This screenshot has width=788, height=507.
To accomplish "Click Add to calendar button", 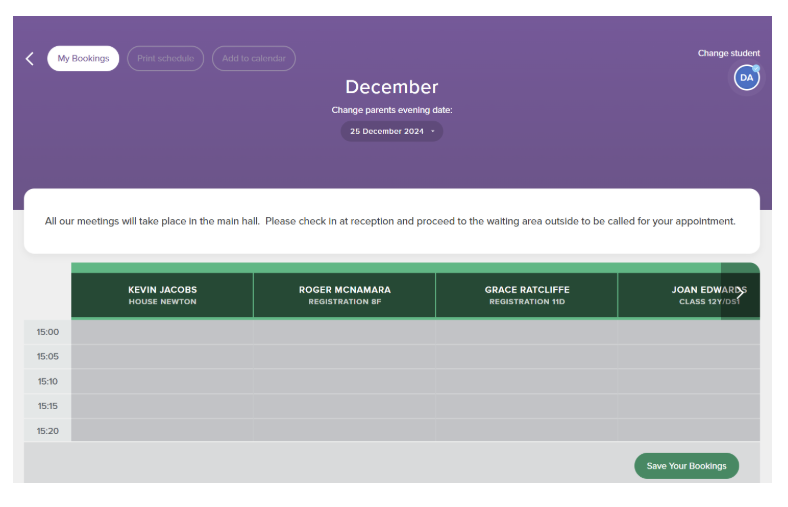I will pyautogui.click(x=253, y=59).
